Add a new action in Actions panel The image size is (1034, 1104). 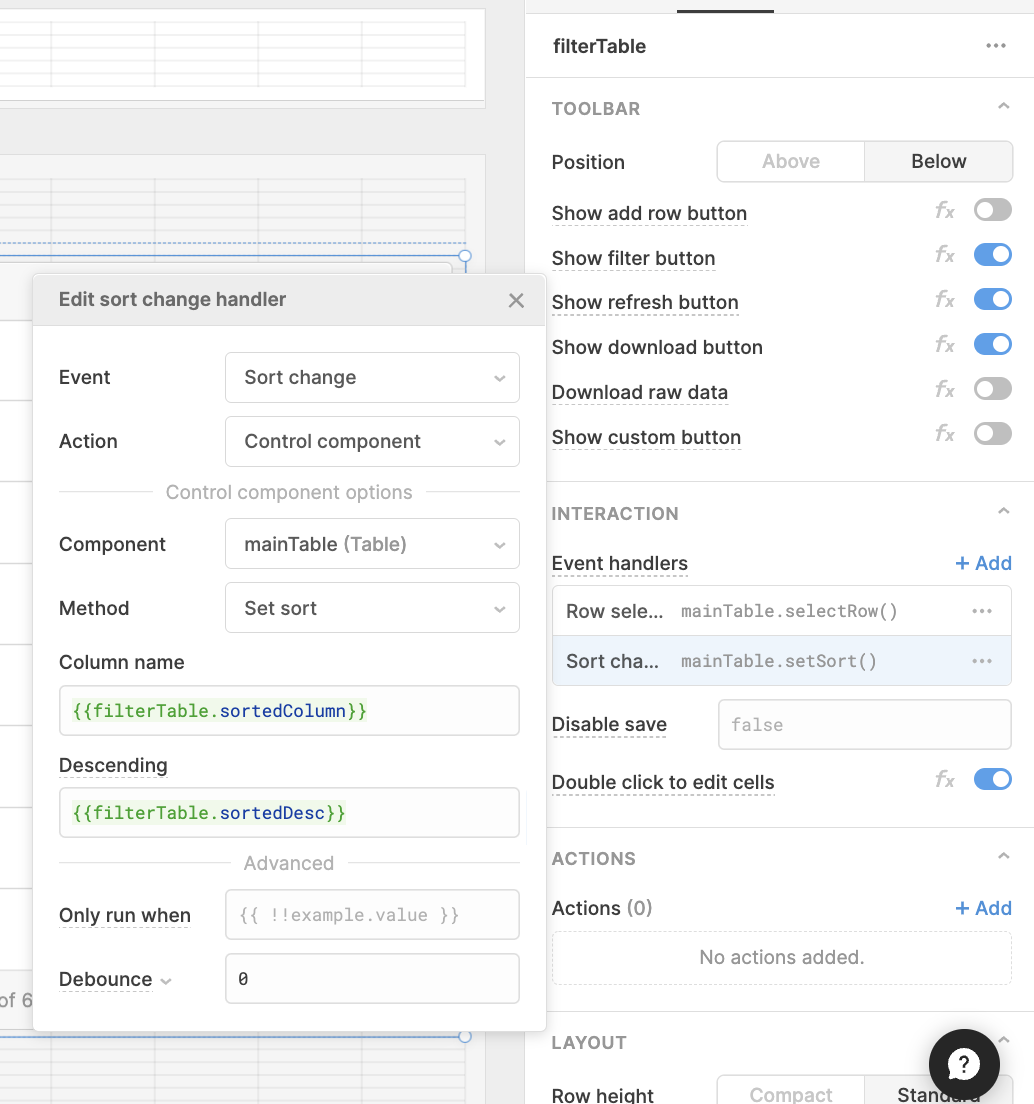tap(983, 908)
